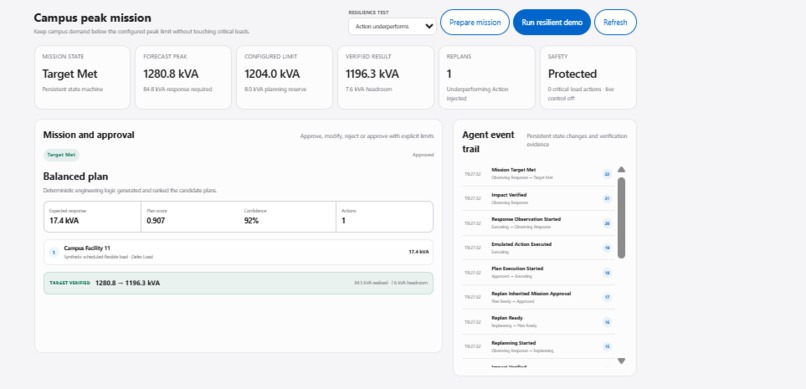The image size is (806, 389).
Task: Start the Run resilient demo button
Action: coord(552,22)
